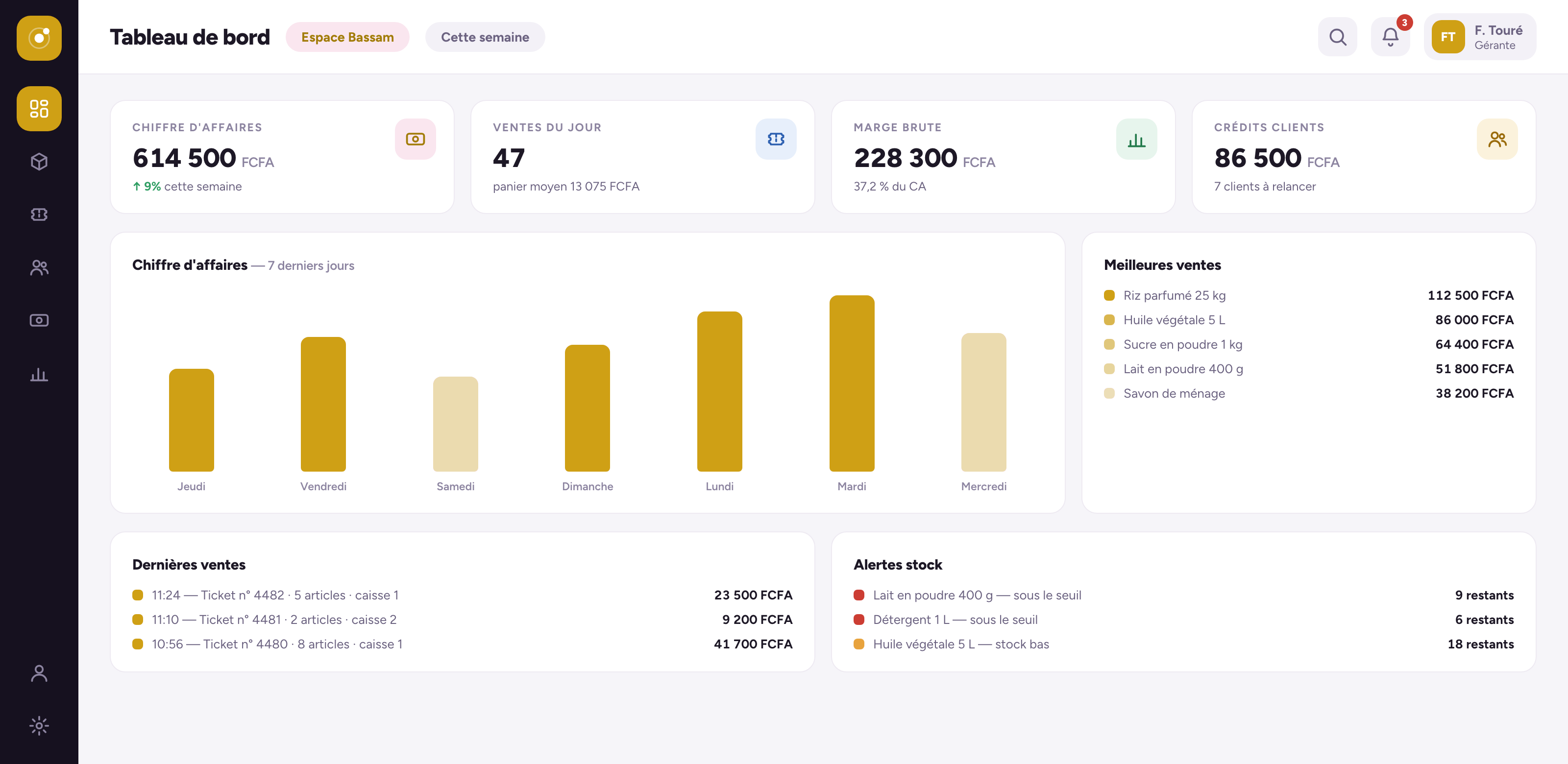The height and width of the screenshot is (764, 1568).
Task: Click the ticket icon on Ventes du jour card
Action: pyautogui.click(x=776, y=139)
